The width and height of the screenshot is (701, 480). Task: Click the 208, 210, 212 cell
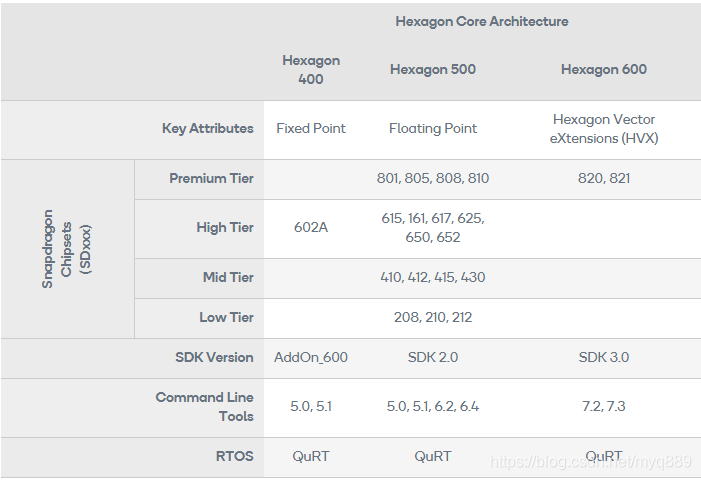point(433,317)
